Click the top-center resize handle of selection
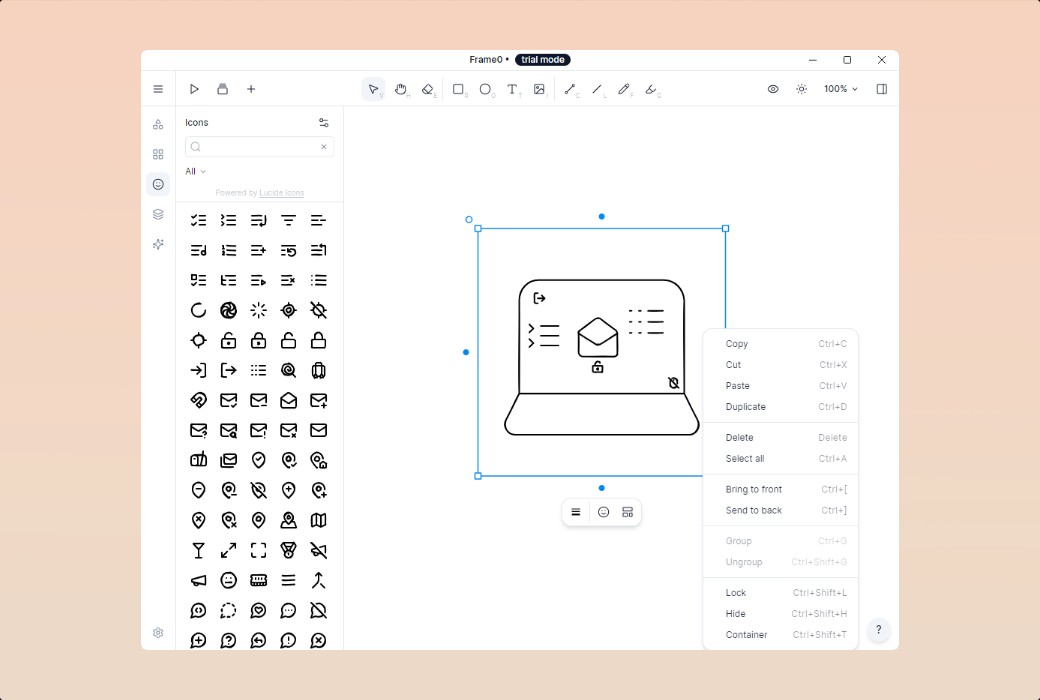 [x=601, y=216]
